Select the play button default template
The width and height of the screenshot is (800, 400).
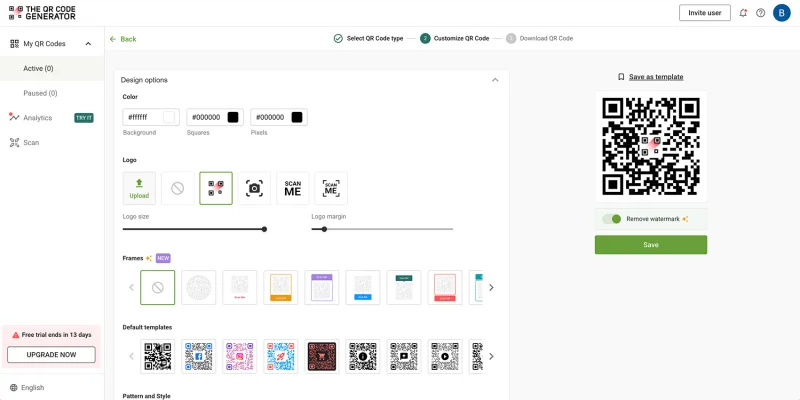tap(445, 356)
